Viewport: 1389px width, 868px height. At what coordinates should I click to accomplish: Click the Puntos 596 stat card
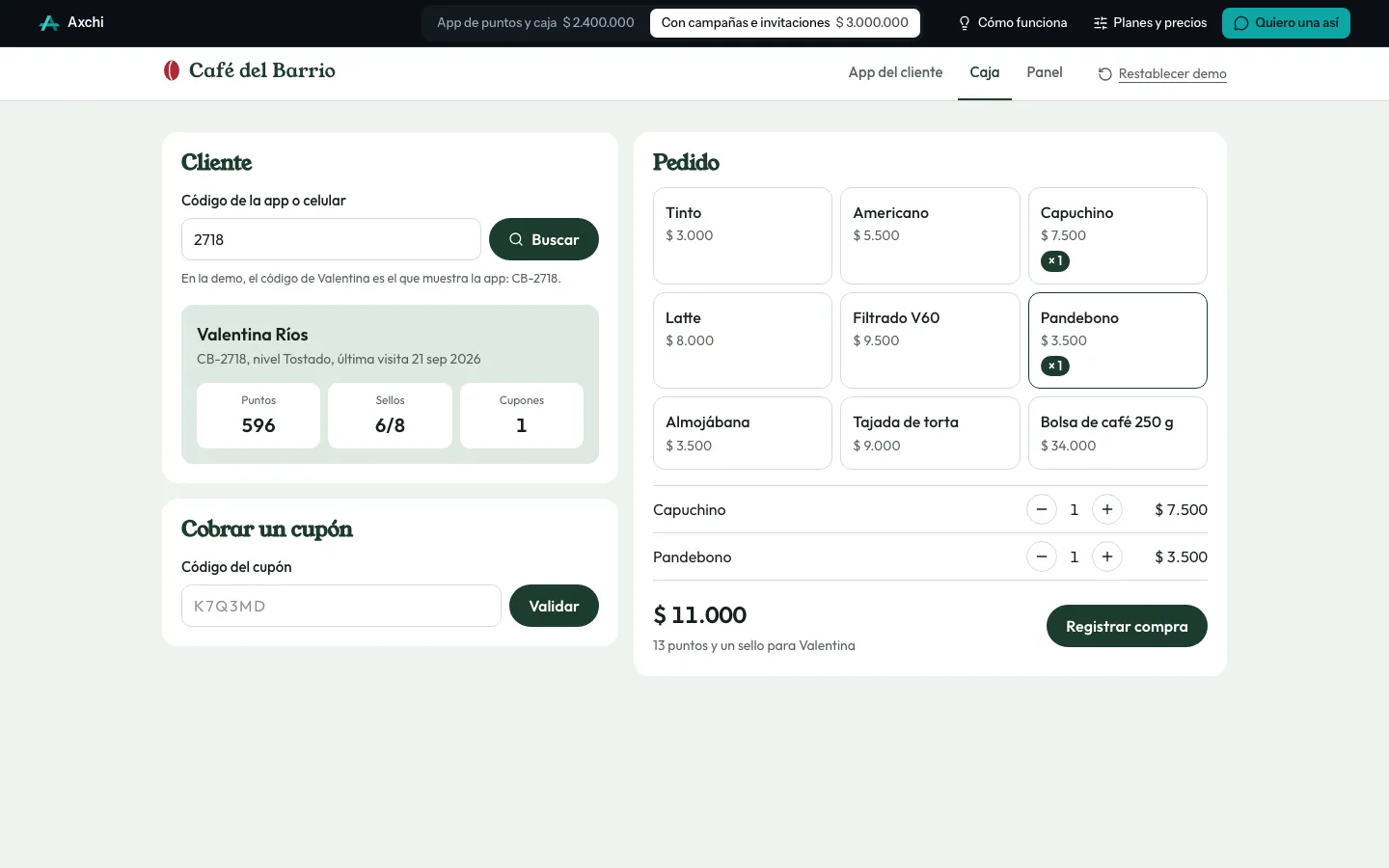(259, 416)
